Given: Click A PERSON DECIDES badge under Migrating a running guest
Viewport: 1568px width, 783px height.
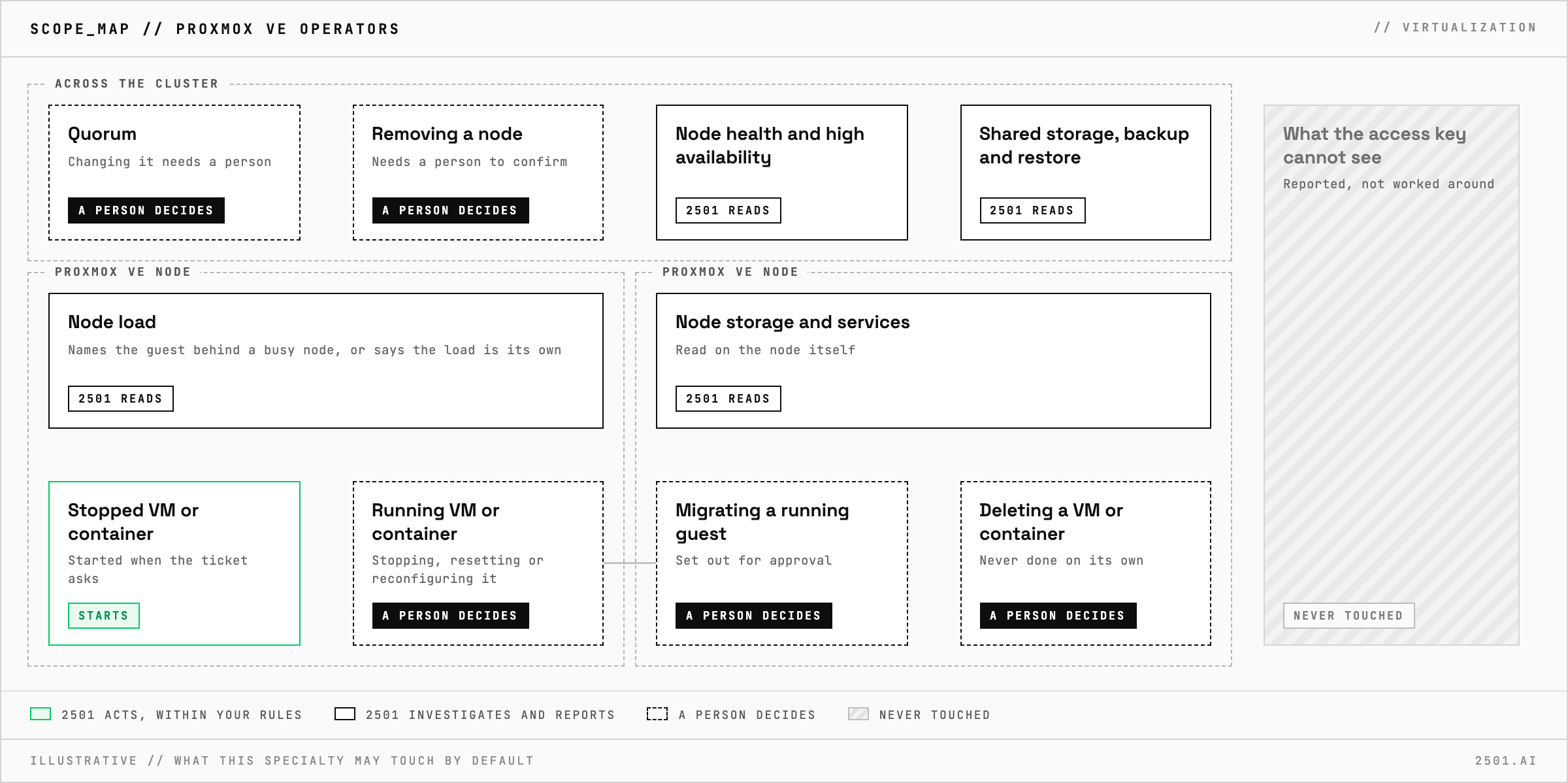Looking at the screenshot, I should [754, 616].
